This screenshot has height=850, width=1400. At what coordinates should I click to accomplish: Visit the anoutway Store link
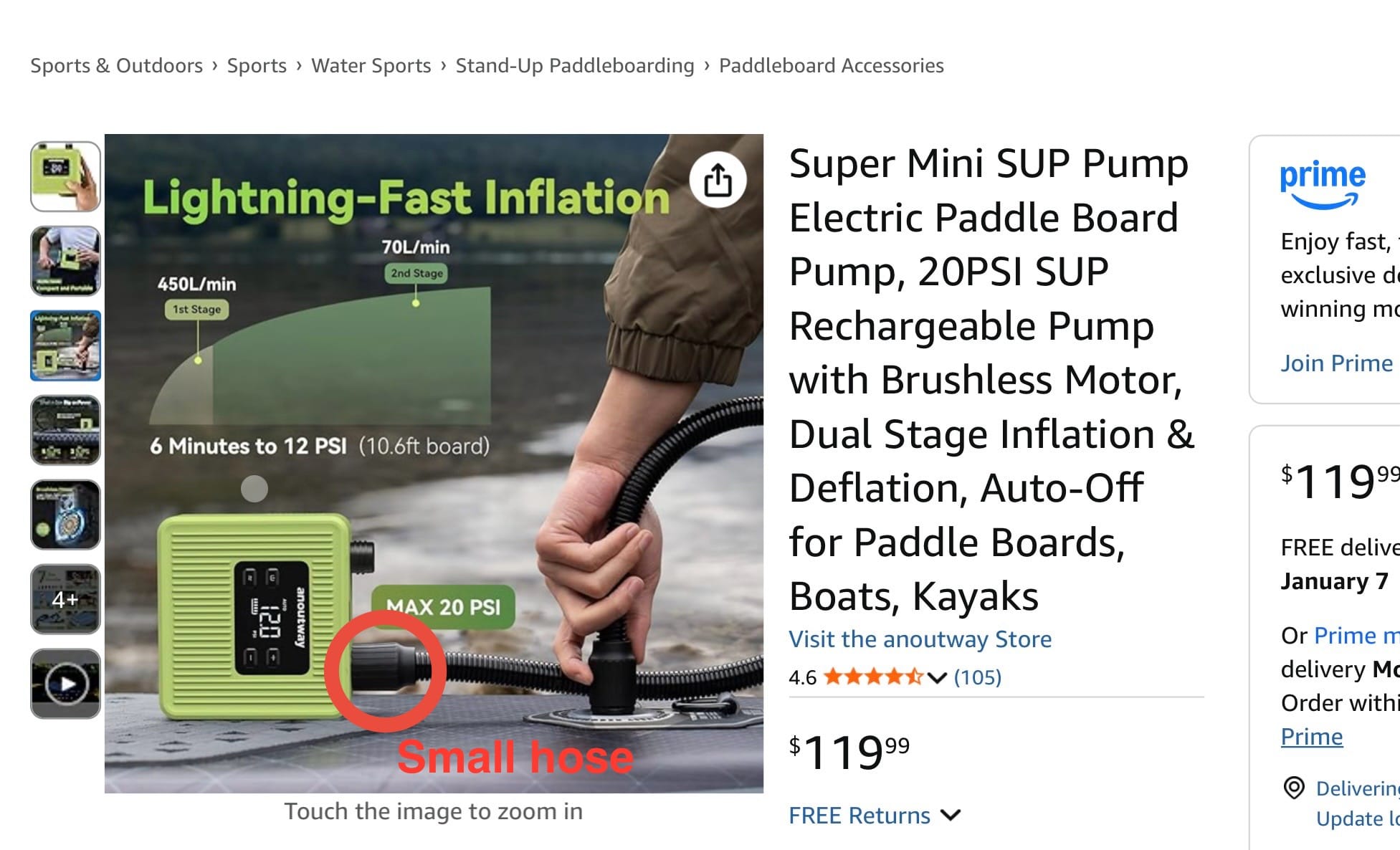(920, 639)
